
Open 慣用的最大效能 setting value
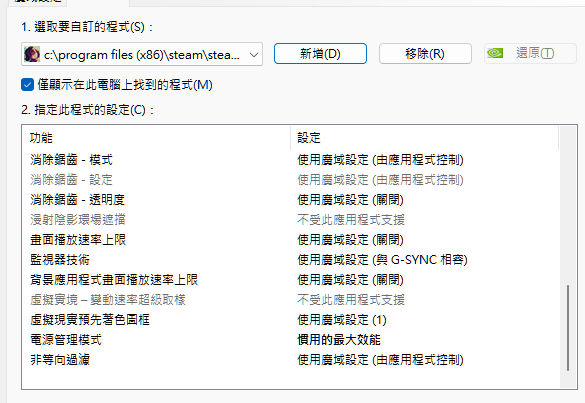[339, 340]
